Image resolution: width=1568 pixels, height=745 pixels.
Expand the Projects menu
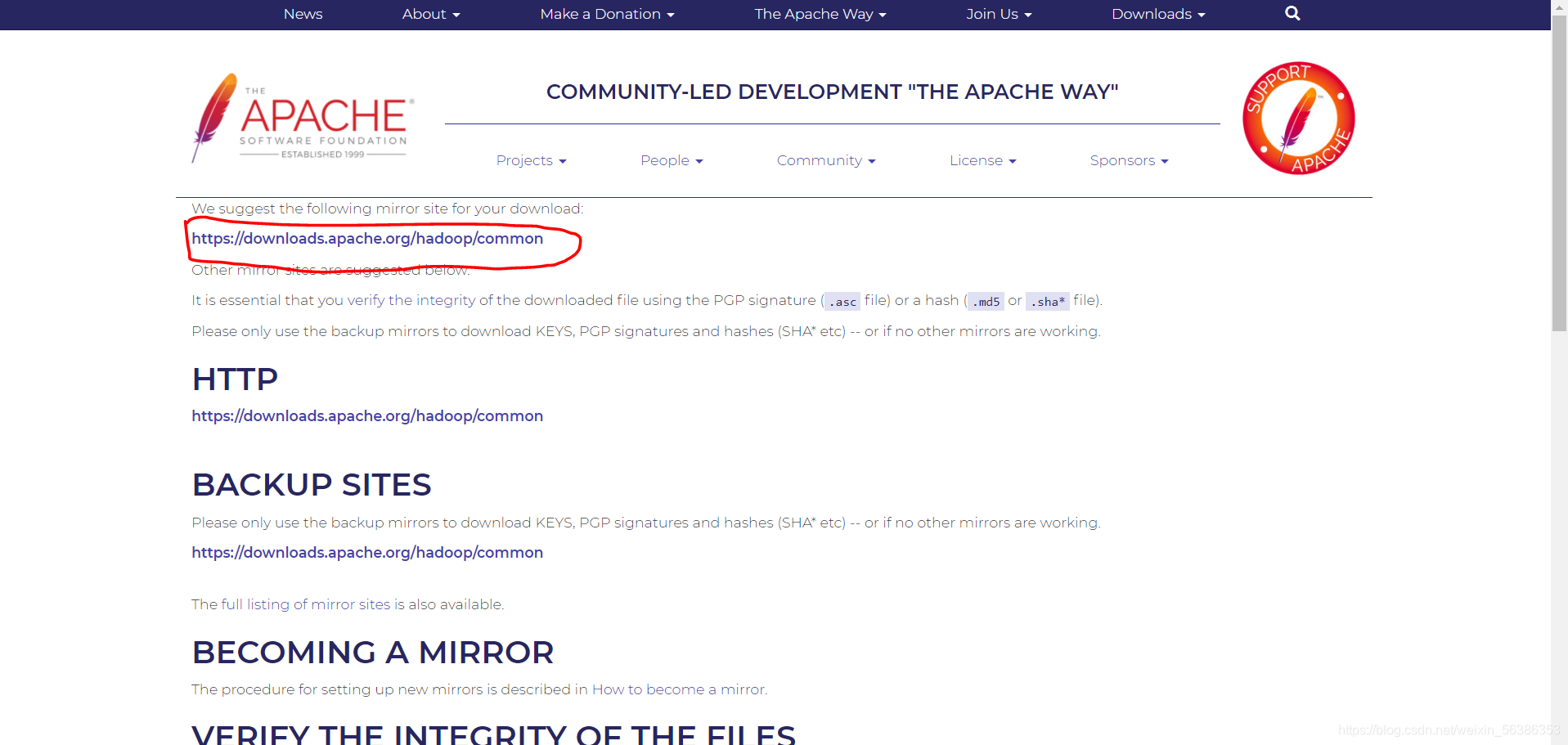coord(531,160)
